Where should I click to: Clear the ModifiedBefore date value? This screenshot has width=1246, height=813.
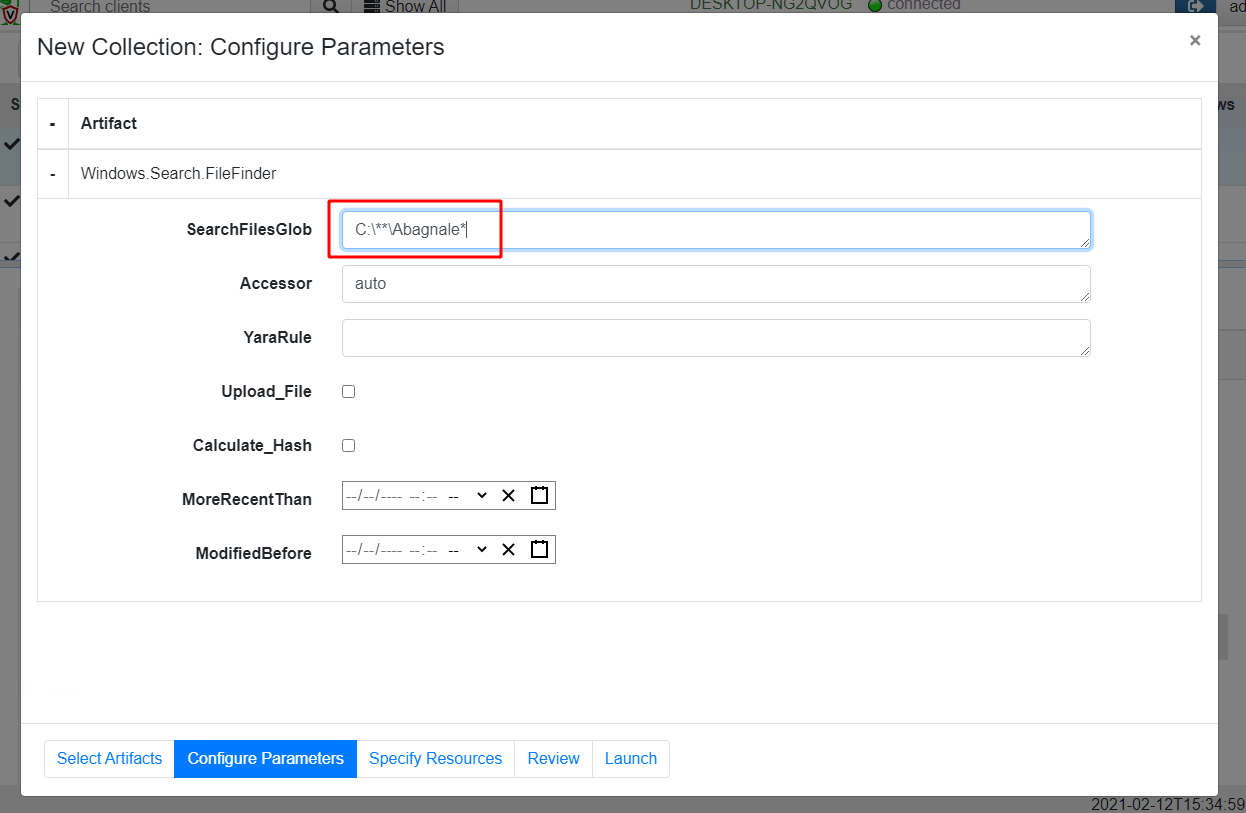[508, 549]
